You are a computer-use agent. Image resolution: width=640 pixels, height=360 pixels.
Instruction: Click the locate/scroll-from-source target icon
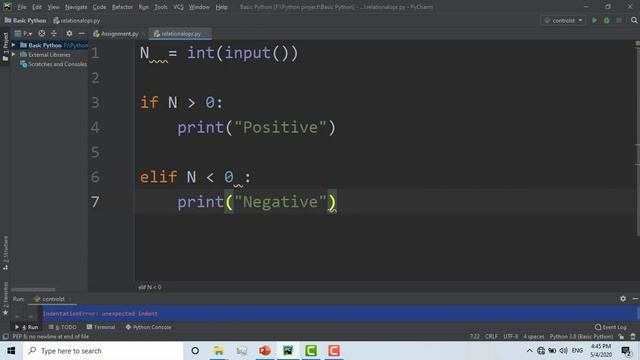[42, 33]
